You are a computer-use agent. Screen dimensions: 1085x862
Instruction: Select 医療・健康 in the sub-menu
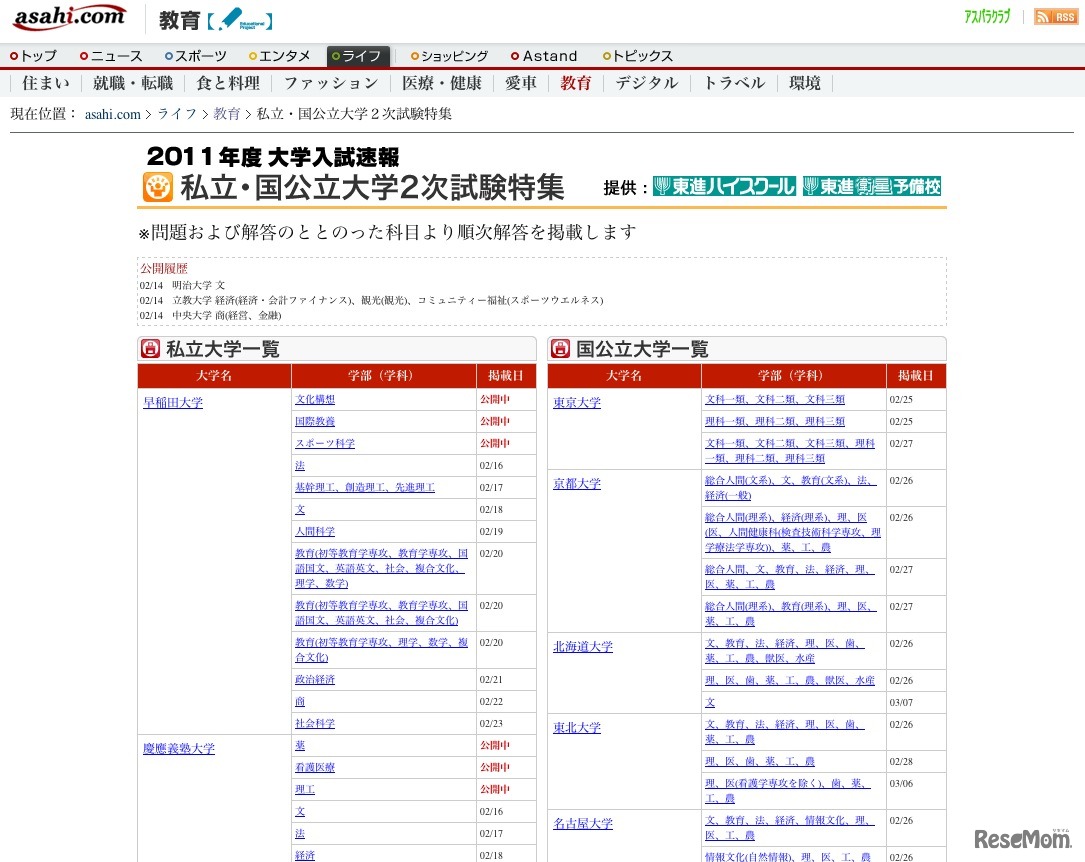[441, 83]
